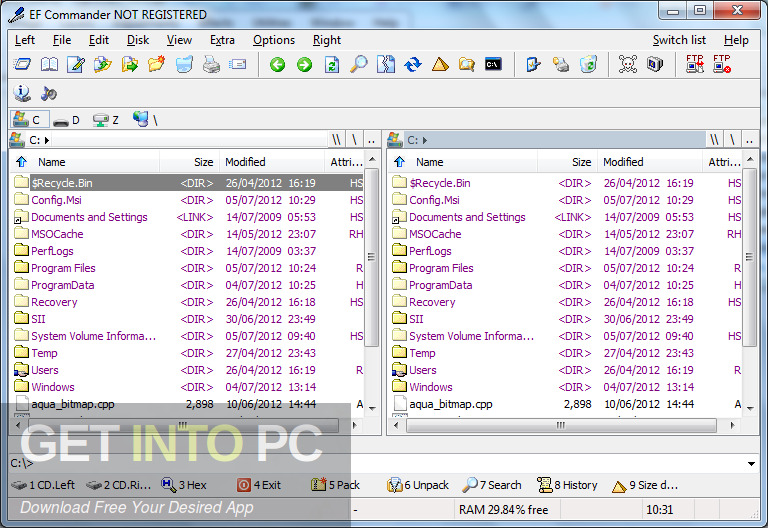
Task: Click the FTP connect icon
Action: tap(695, 64)
